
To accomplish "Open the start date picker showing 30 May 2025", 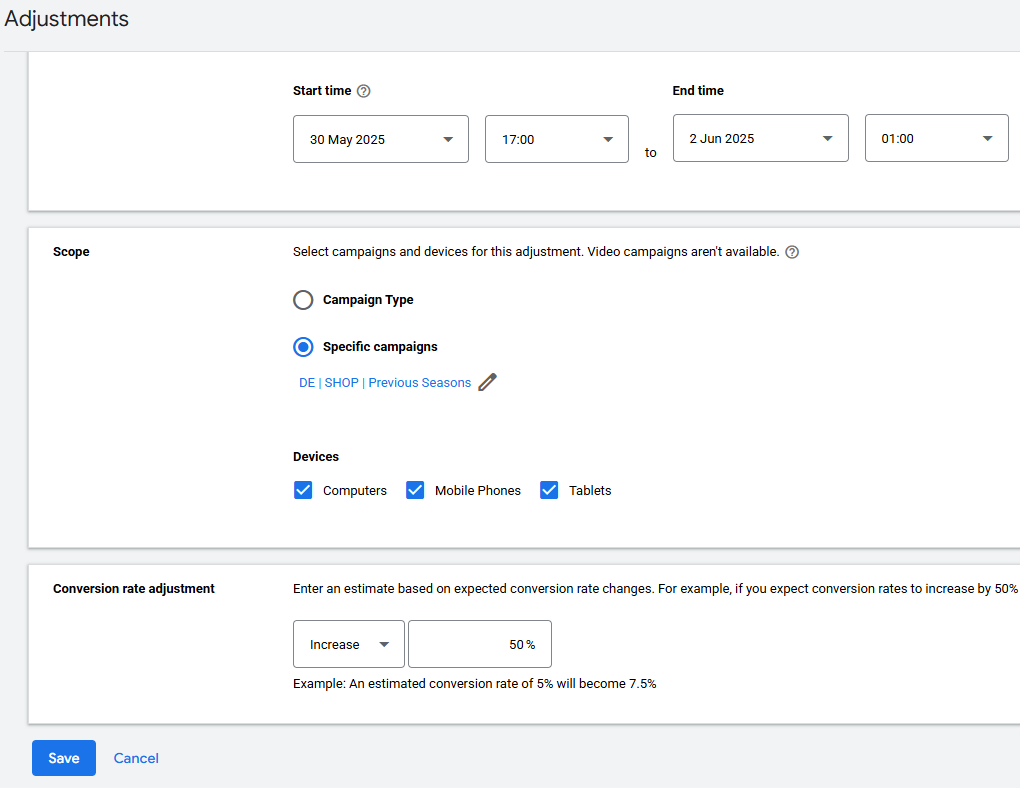I will point(380,138).
